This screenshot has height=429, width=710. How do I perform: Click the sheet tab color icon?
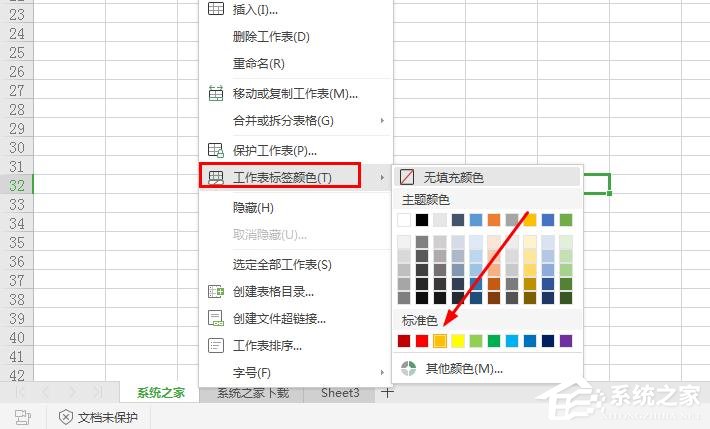[x=216, y=177]
